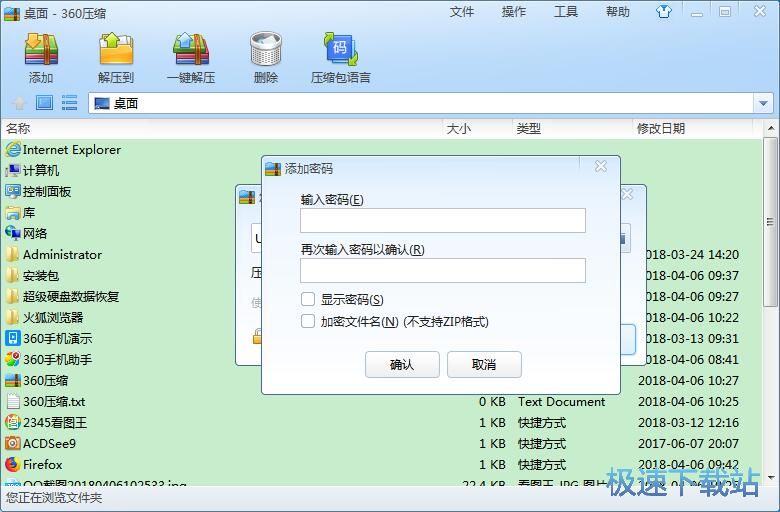Select the Administrator folder icon
Viewport: 780px width, 512px height.
(13, 254)
